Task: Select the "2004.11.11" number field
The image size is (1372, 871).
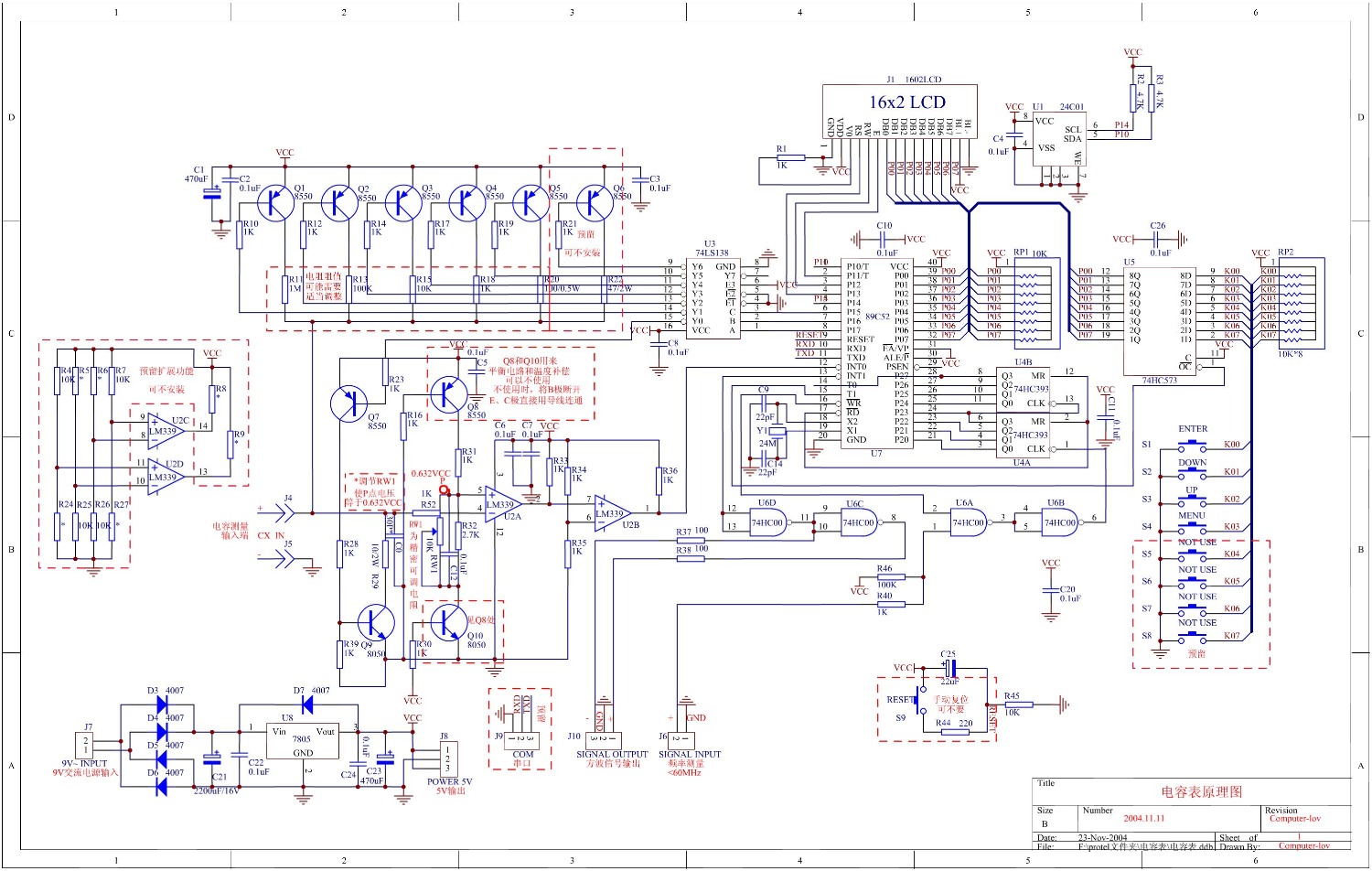Action: pos(1144,818)
